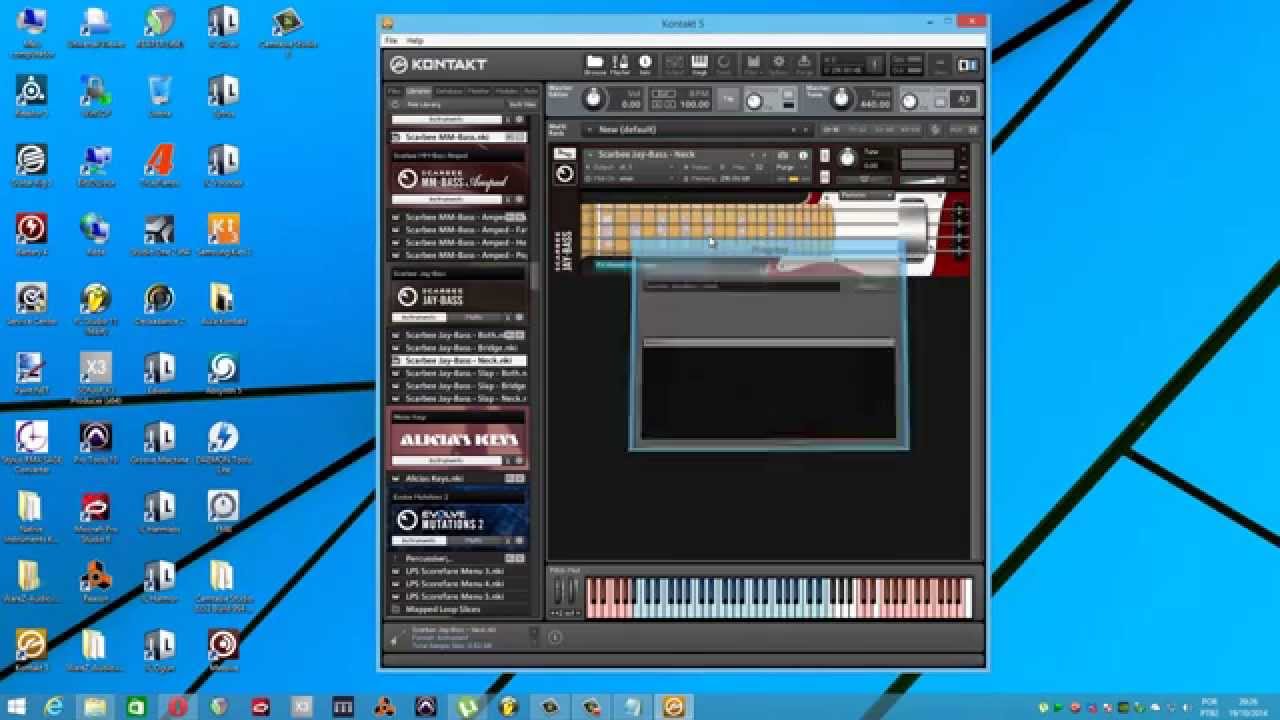The height and width of the screenshot is (720, 1280).
Task: Open the Recycle Bin on desktop
Action: (x=159, y=96)
